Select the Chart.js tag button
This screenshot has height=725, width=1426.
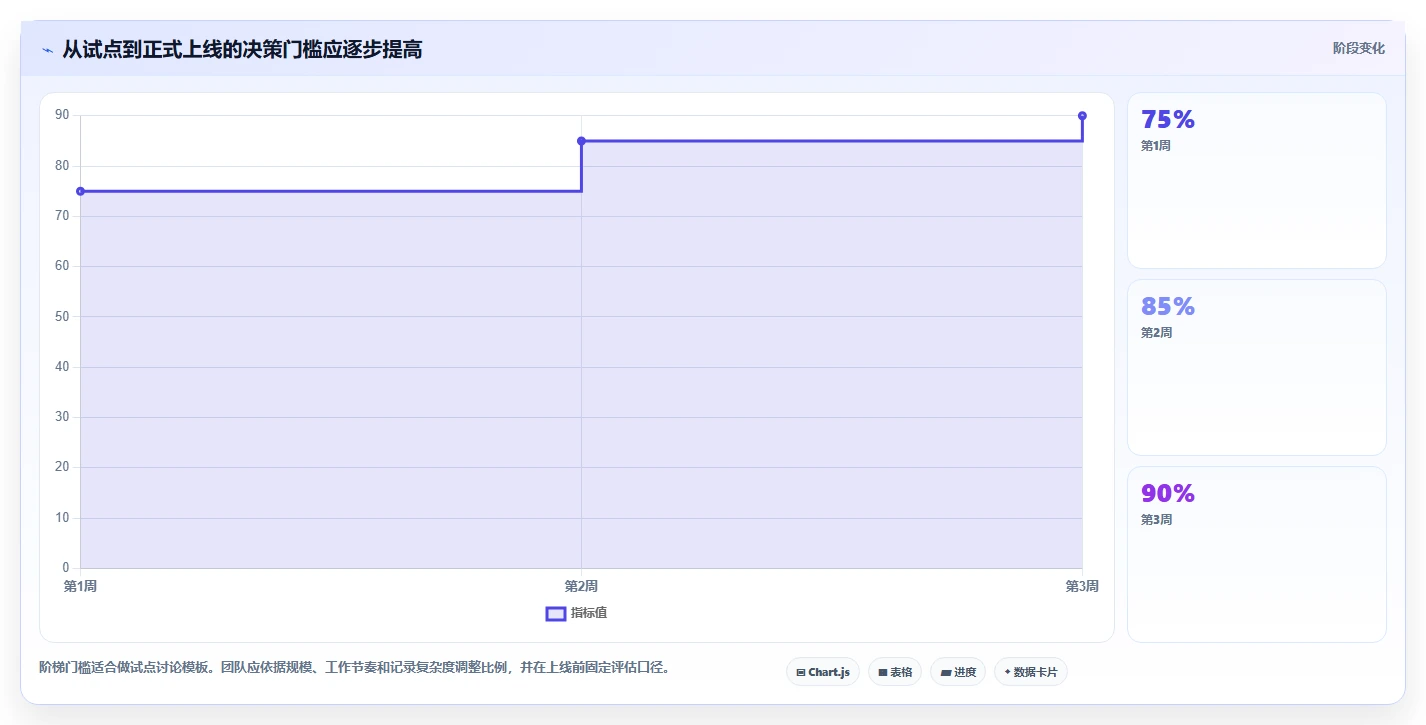(823, 672)
